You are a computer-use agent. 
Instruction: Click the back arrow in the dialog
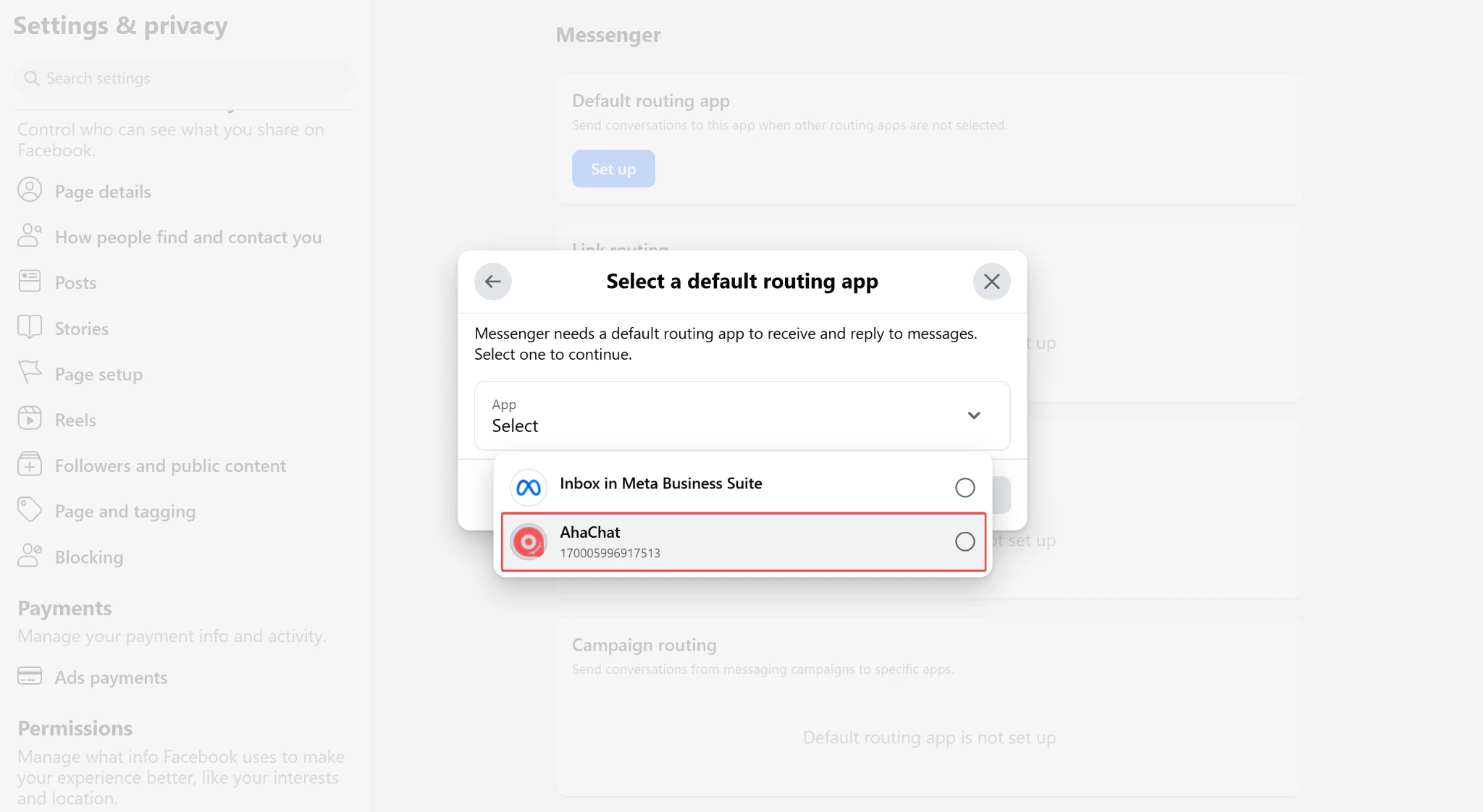coord(492,282)
